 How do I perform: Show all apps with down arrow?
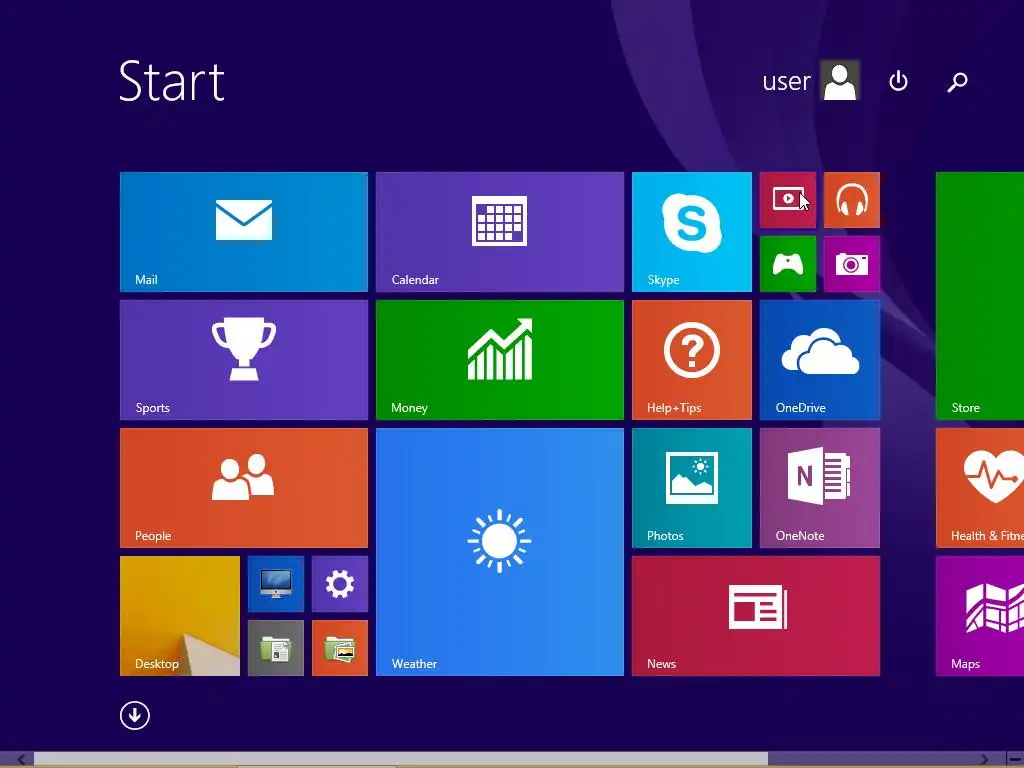click(x=135, y=716)
